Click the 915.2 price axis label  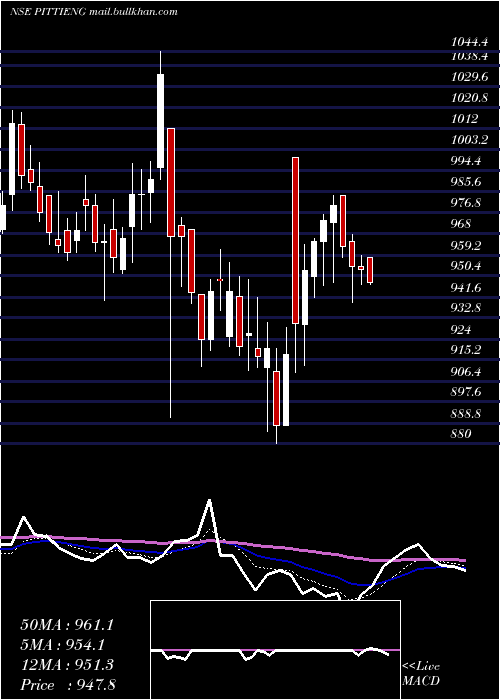(x=466, y=350)
